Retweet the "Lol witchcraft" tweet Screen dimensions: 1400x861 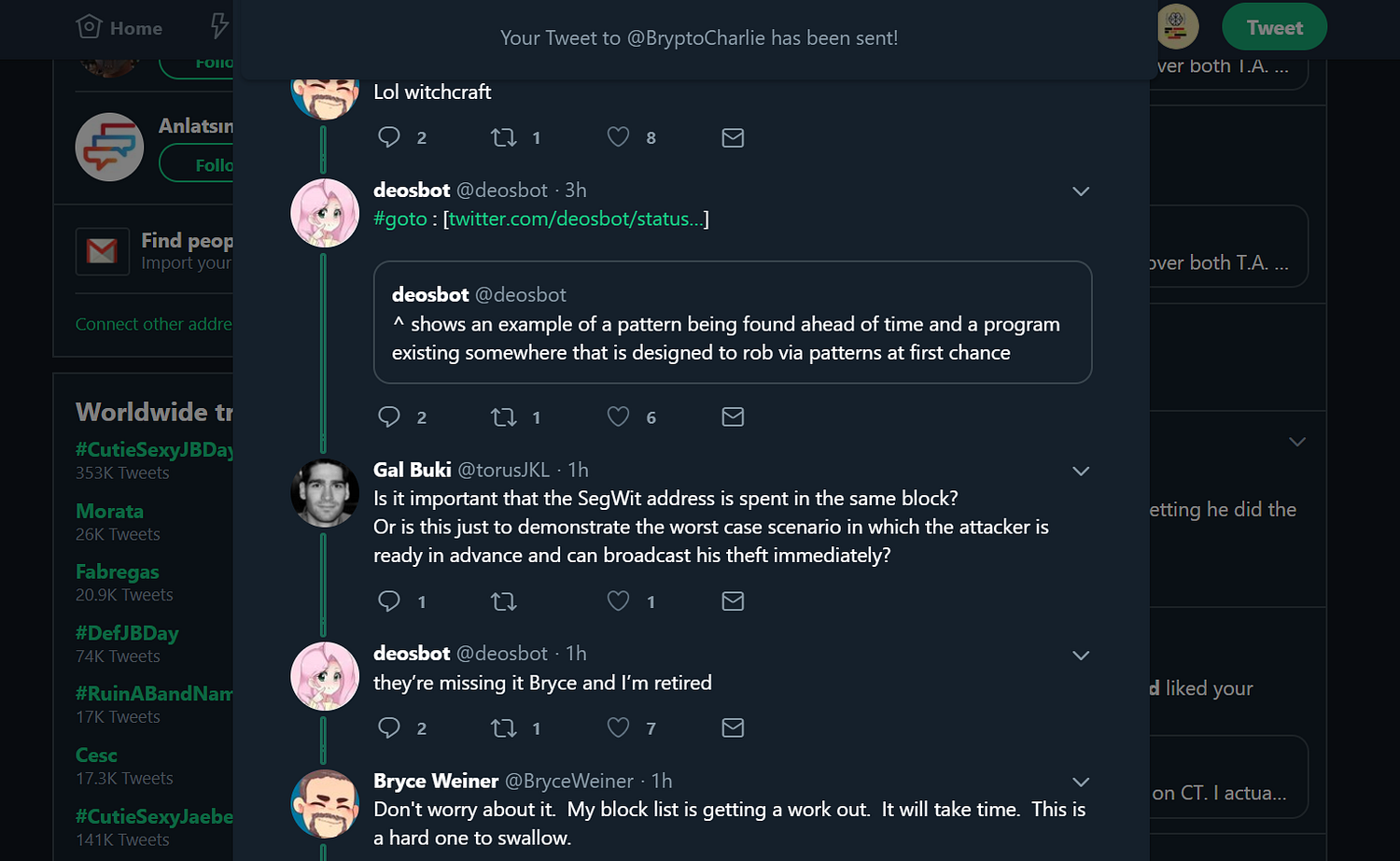pos(504,138)
